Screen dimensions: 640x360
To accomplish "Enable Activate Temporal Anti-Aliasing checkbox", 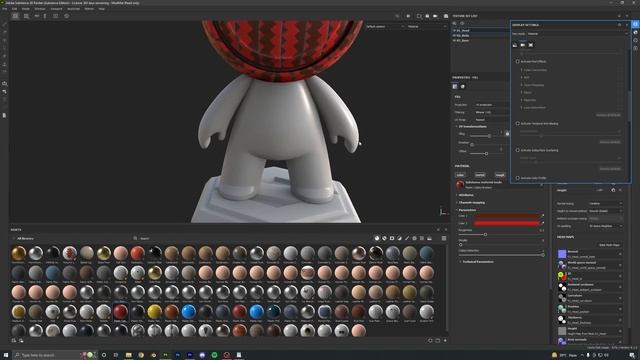I will point(518,123).
